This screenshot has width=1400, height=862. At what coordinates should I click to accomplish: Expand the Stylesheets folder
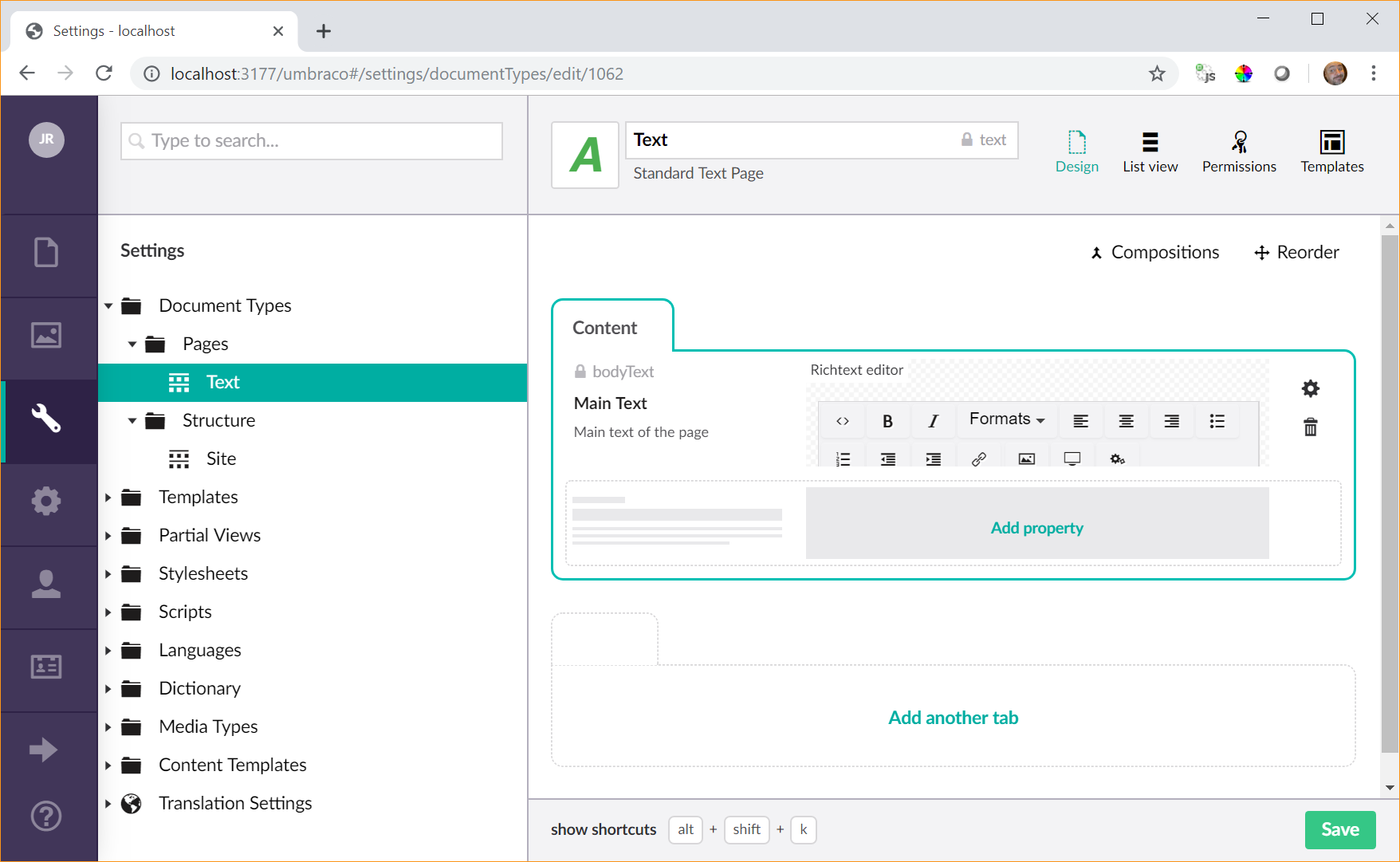point(108,574)
